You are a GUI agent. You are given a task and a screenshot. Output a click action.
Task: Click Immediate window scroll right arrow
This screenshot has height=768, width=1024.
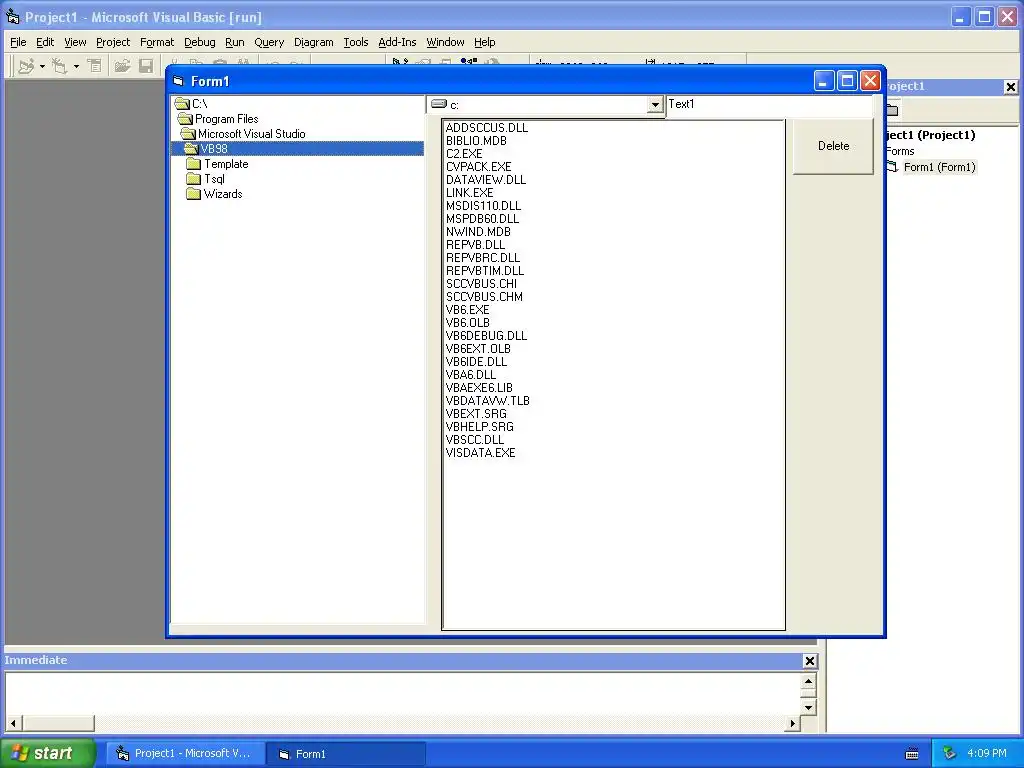[x=793, y=723]
